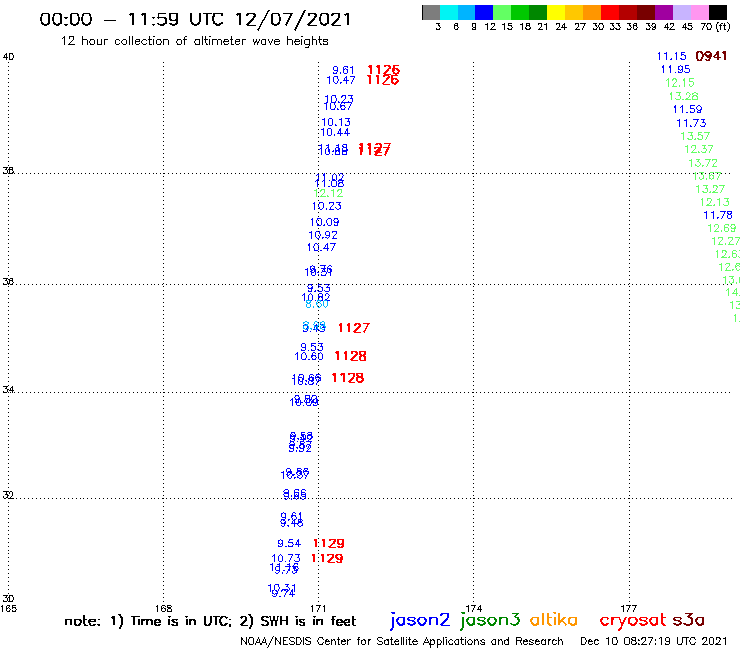Select the cyan legend color swatch
This screenshot has width=740, height=650.
click(x=449, y=12)
